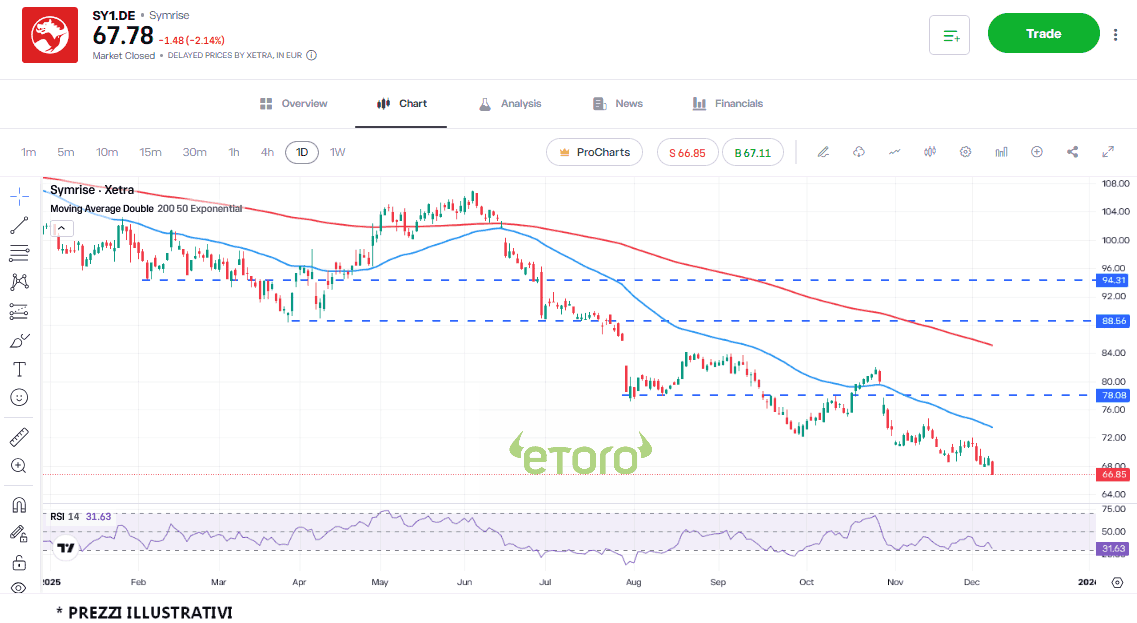Viewport: 1137px width, 623px height.
Task: Click the zoom in magnifier tool
Action: click(19, 466)
